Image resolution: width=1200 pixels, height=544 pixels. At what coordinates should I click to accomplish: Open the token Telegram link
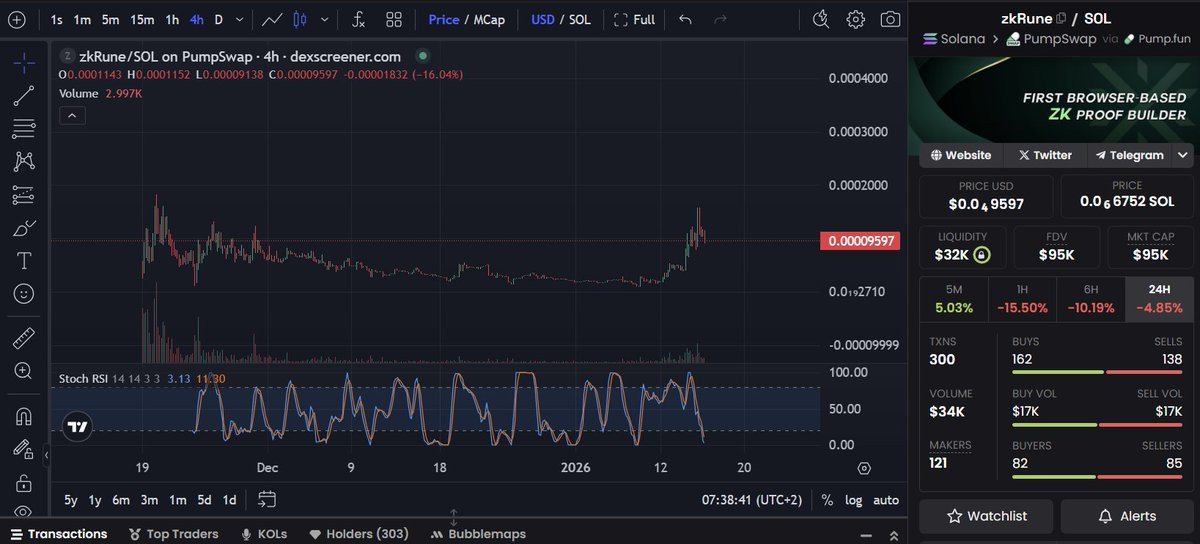[x=1129, y=155]
